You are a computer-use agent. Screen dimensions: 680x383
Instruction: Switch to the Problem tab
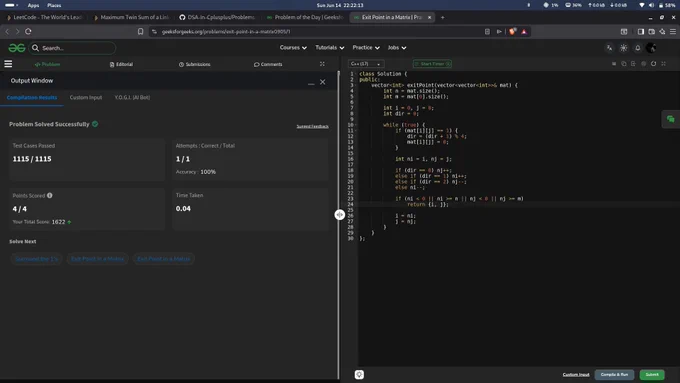pyautogui.click(x=47, y=64)
